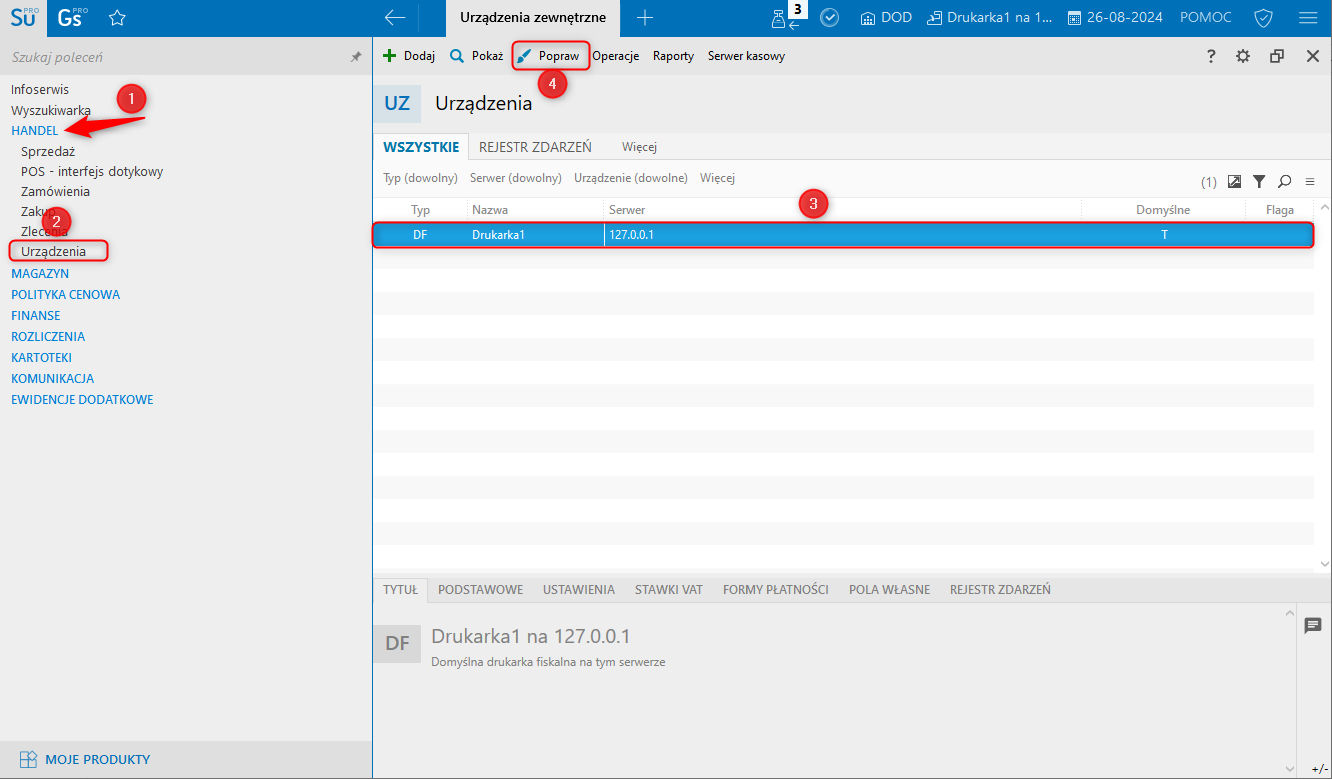Switch to upper REJESTR ZDARZEŃ tab
Screen dimensions: 1332x779
pyautogui.click(x=535, y=147)
